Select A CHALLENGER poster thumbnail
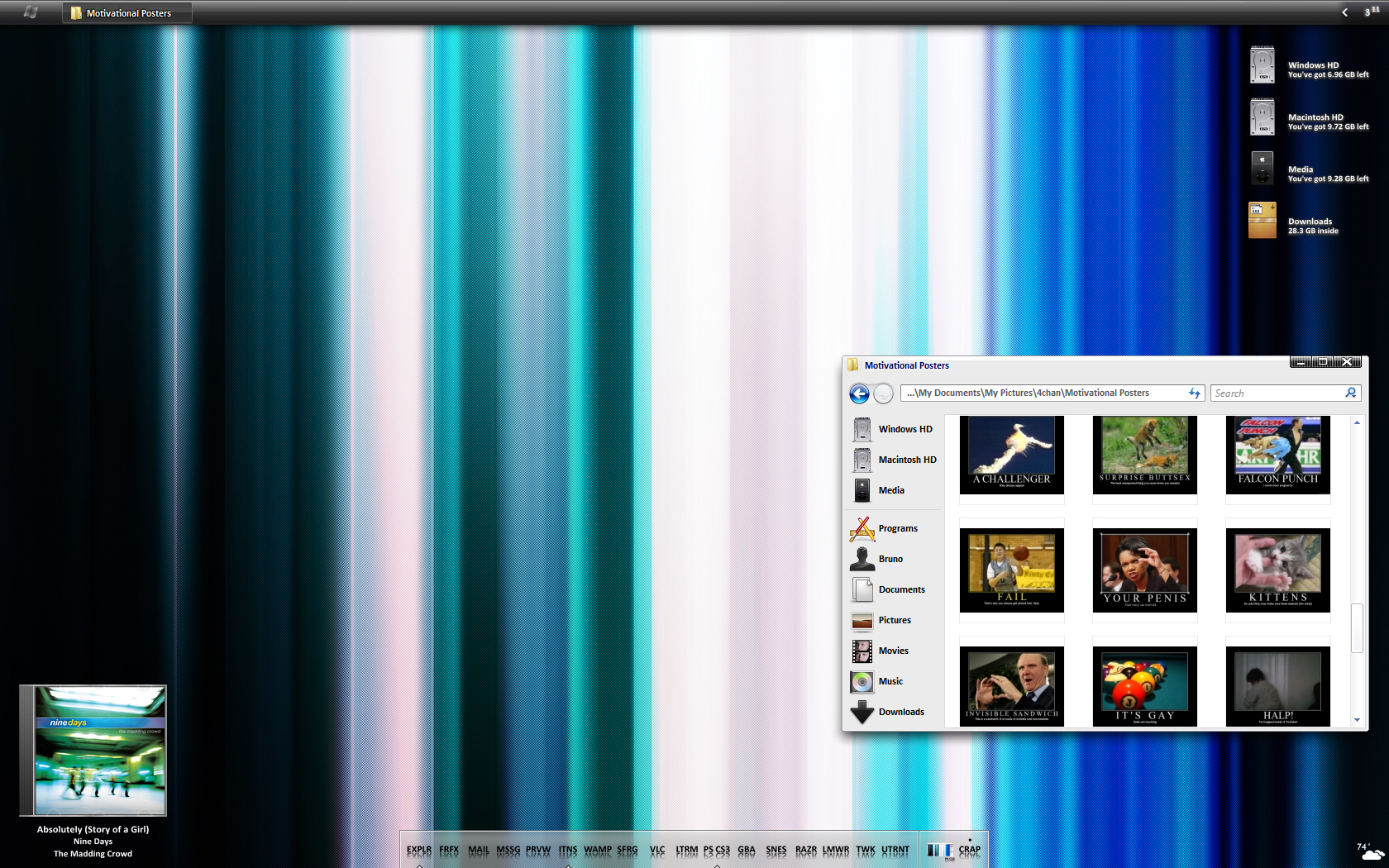 pos(1012,455)
